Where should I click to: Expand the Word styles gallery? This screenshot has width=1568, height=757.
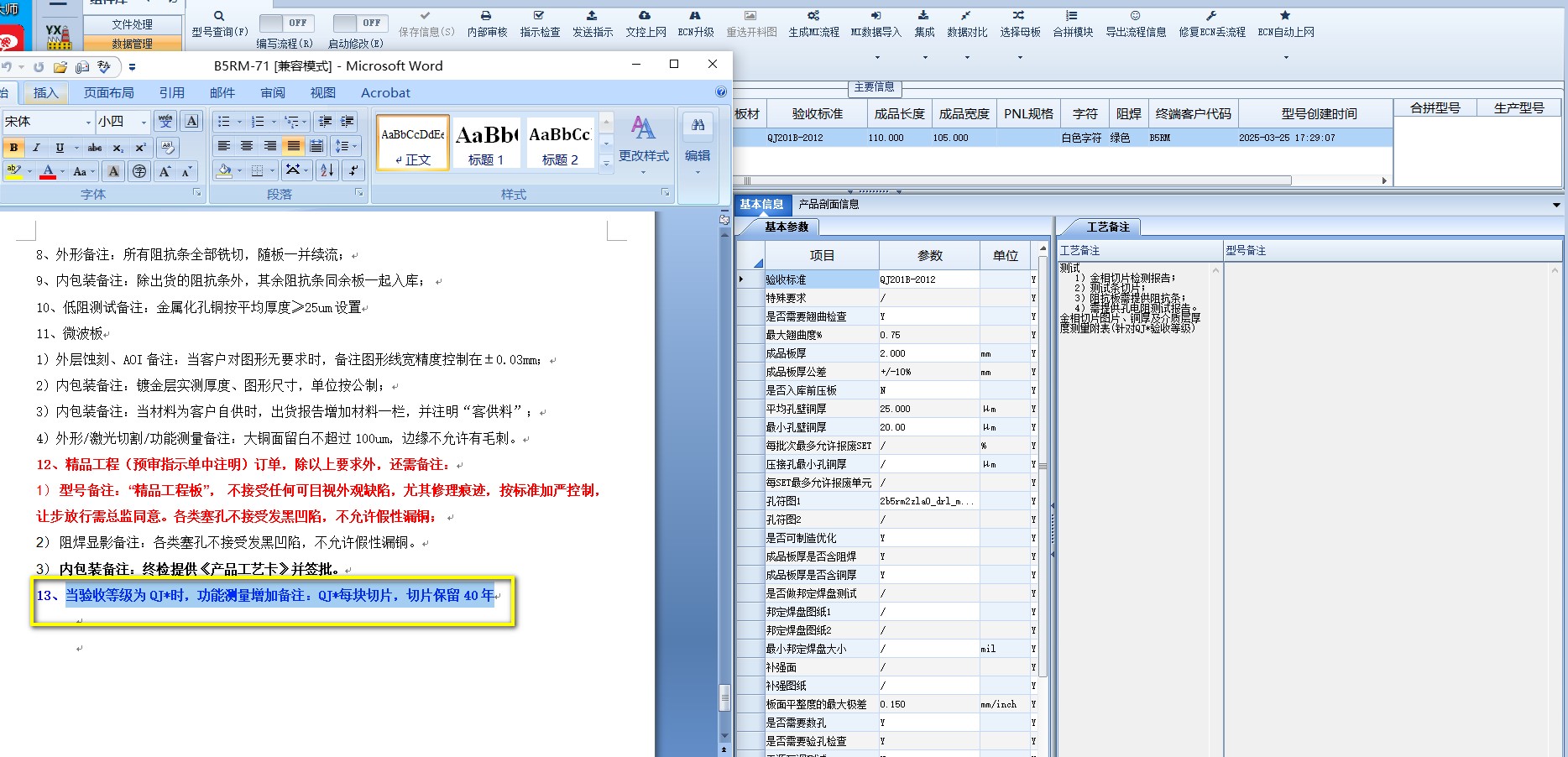(606, 164)
